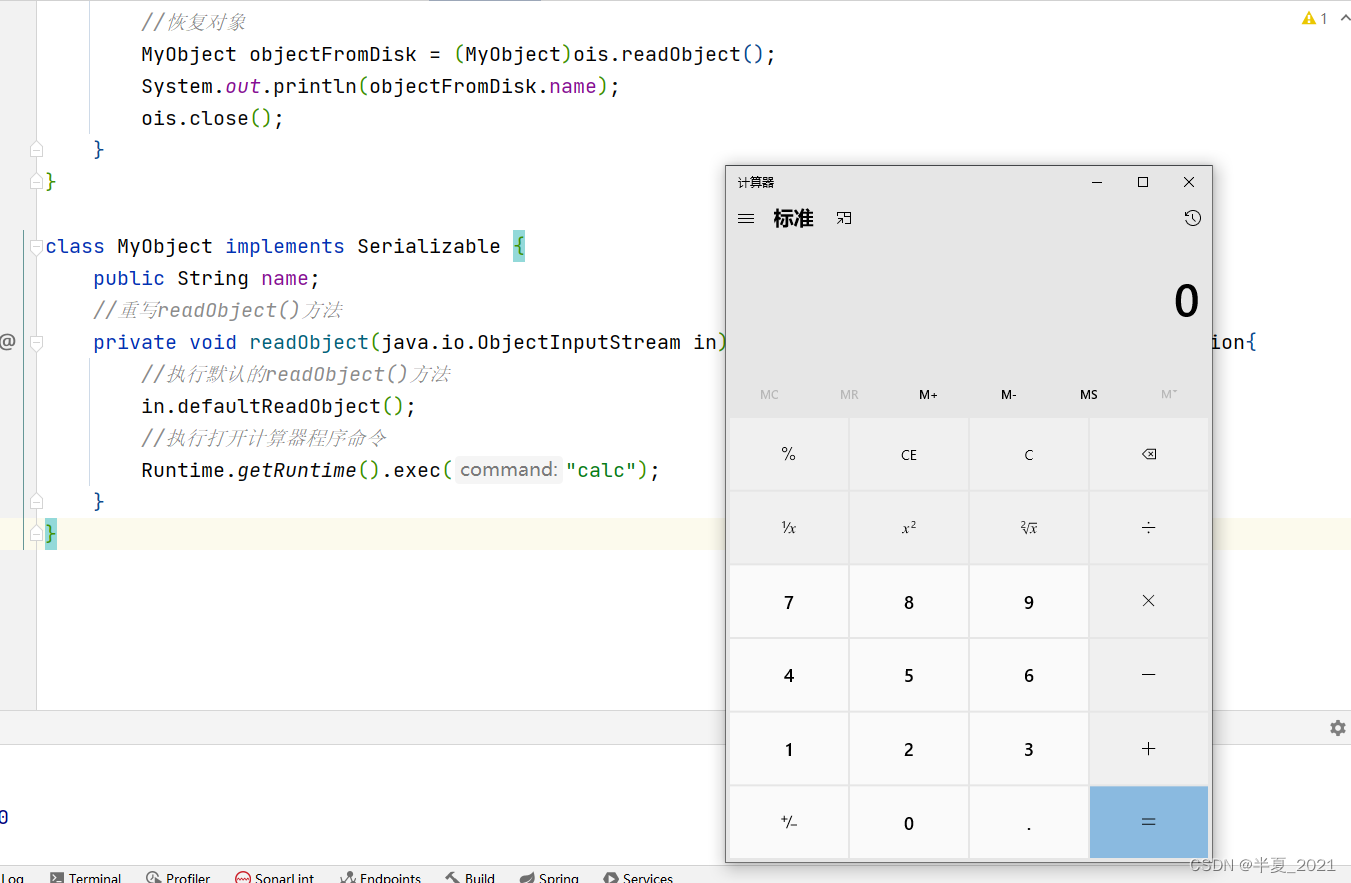1351x883 pixels.
Task: Click the MS memory store button
Action: click(x=1089, y=395)
